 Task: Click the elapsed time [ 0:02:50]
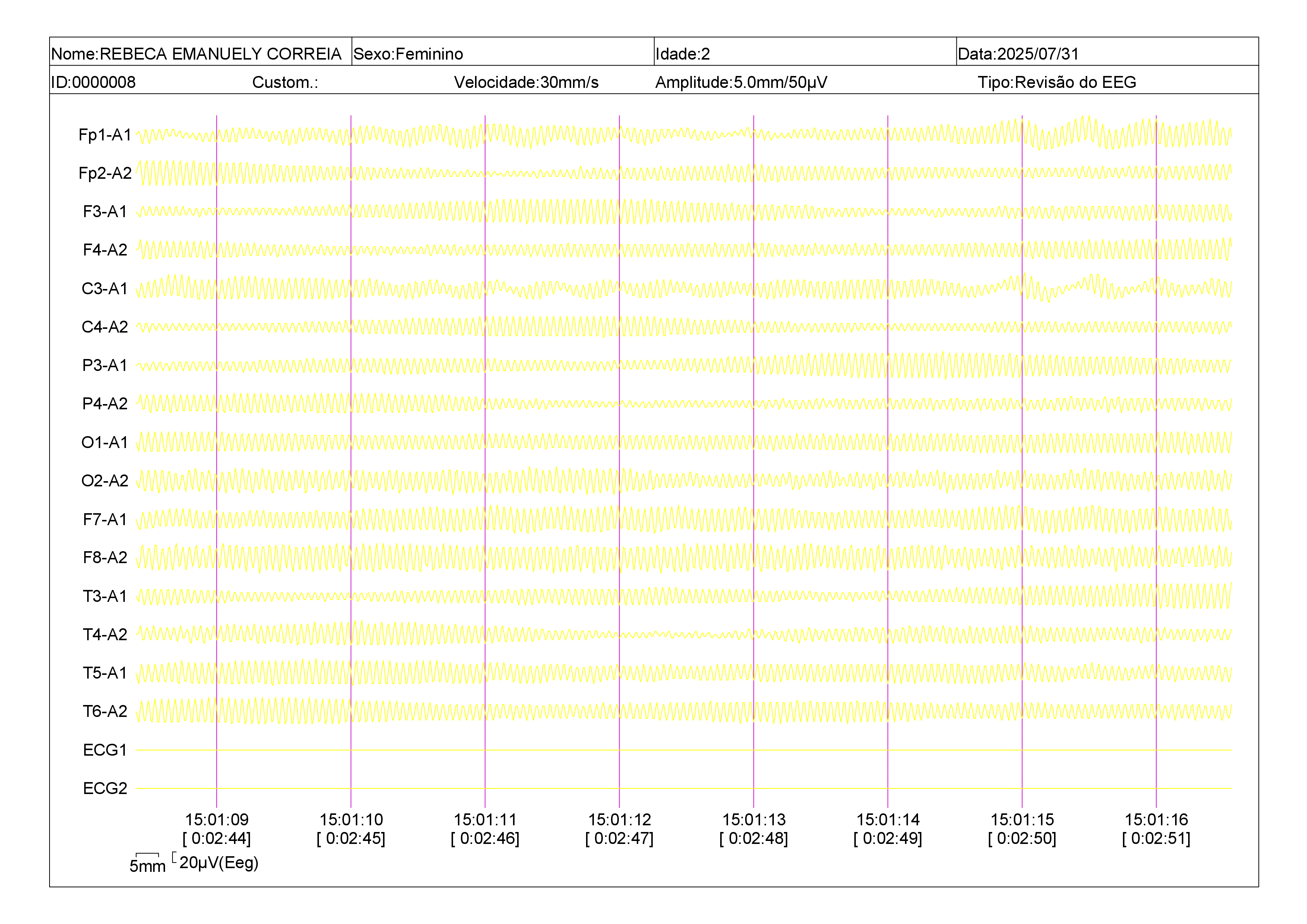(x=1022, y=839)
